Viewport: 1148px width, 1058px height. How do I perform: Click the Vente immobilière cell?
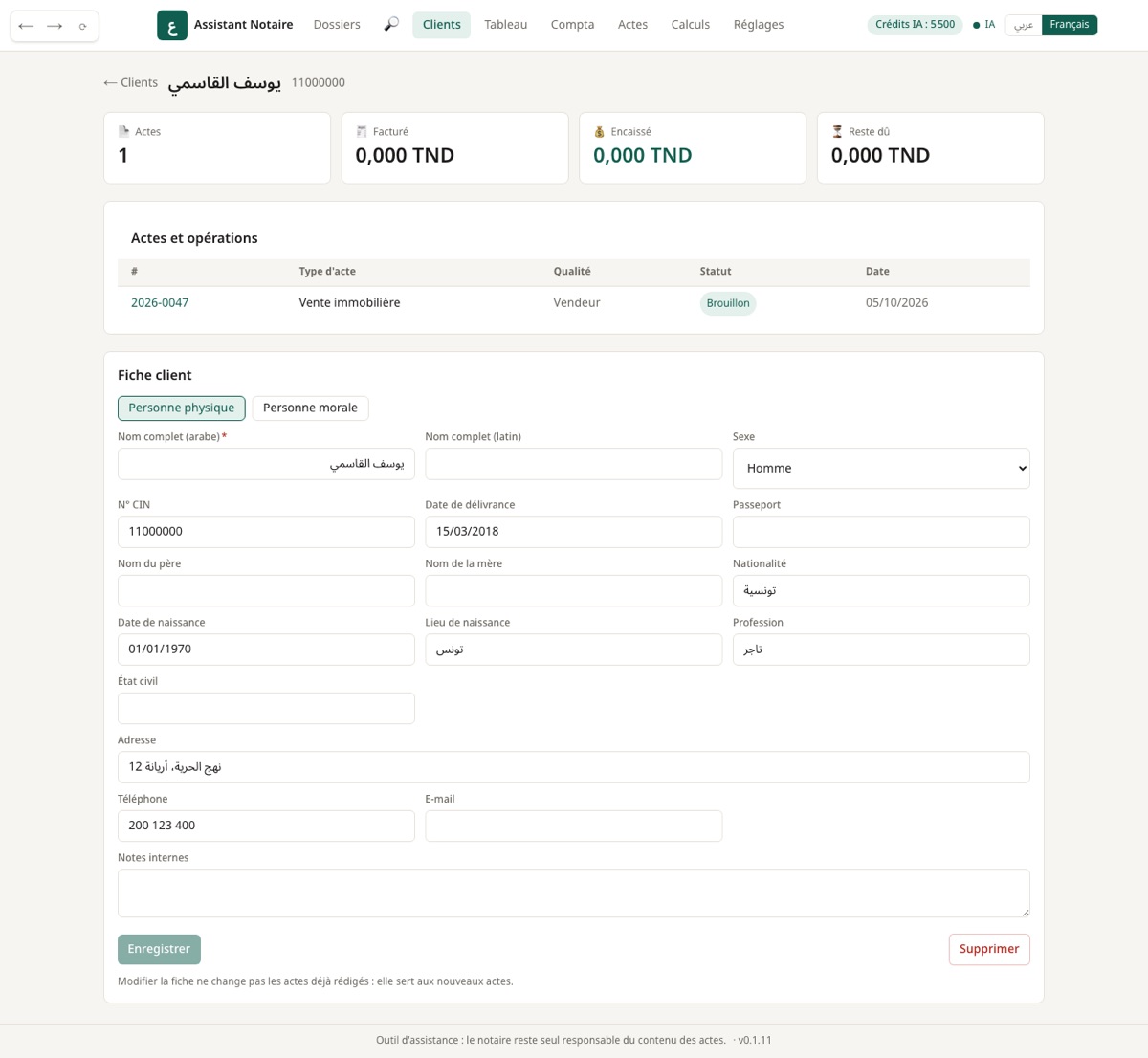349,302
